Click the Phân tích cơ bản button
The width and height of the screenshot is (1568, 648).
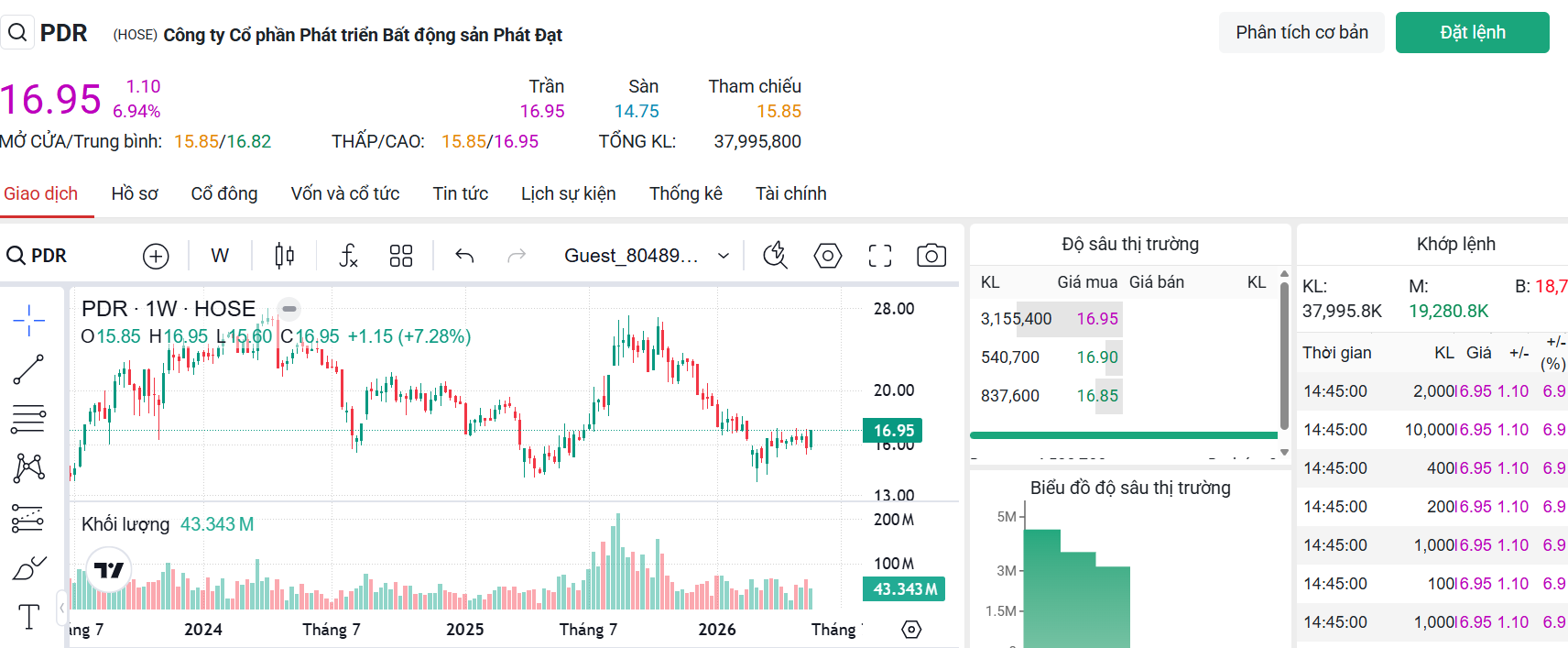[x=1301, y=32]
